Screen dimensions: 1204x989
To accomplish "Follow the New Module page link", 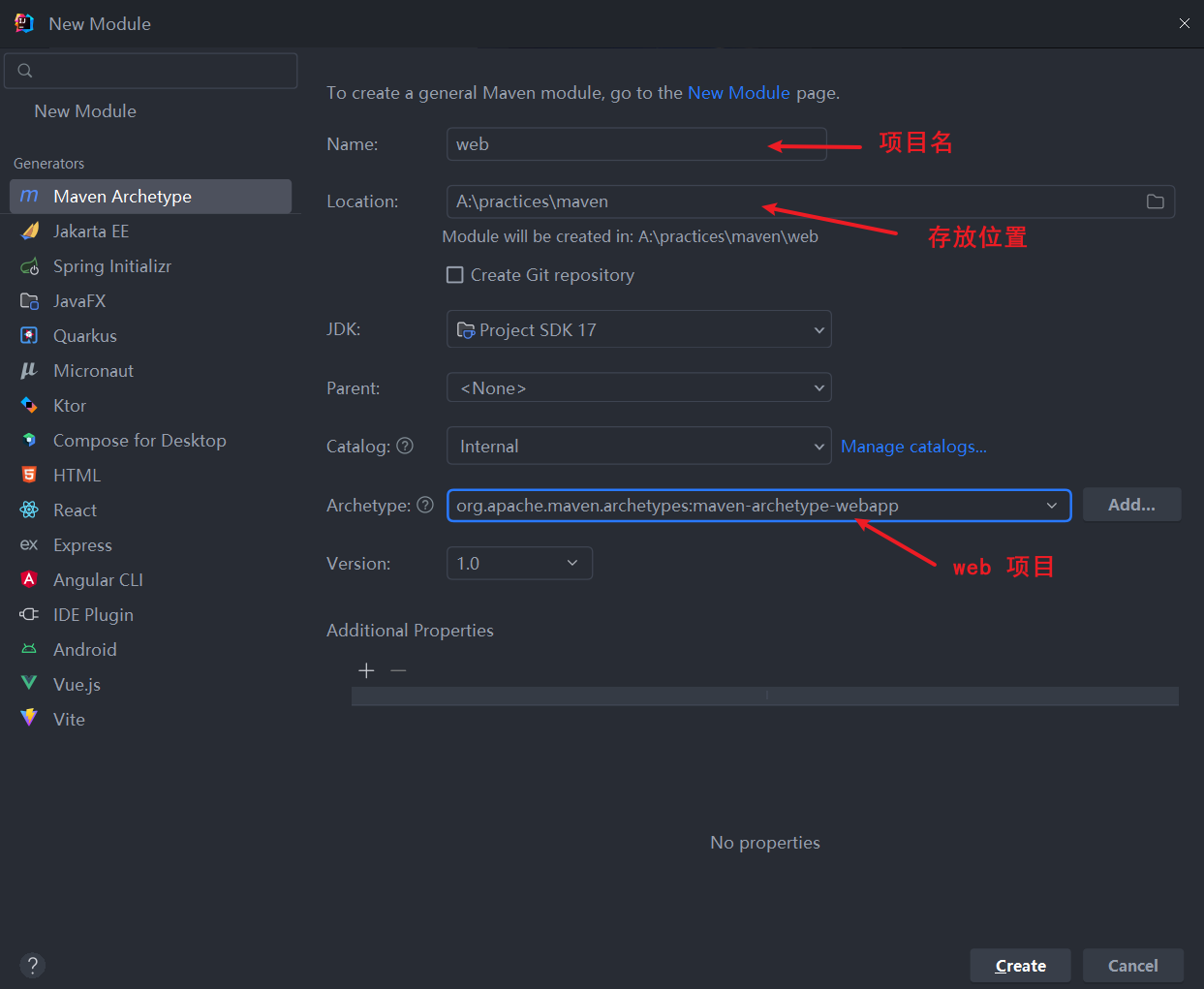I will tap(739, 93).
